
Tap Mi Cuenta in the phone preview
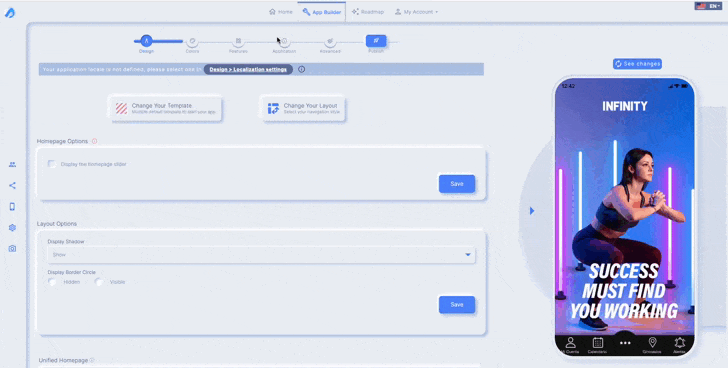(x=570, y=345)
